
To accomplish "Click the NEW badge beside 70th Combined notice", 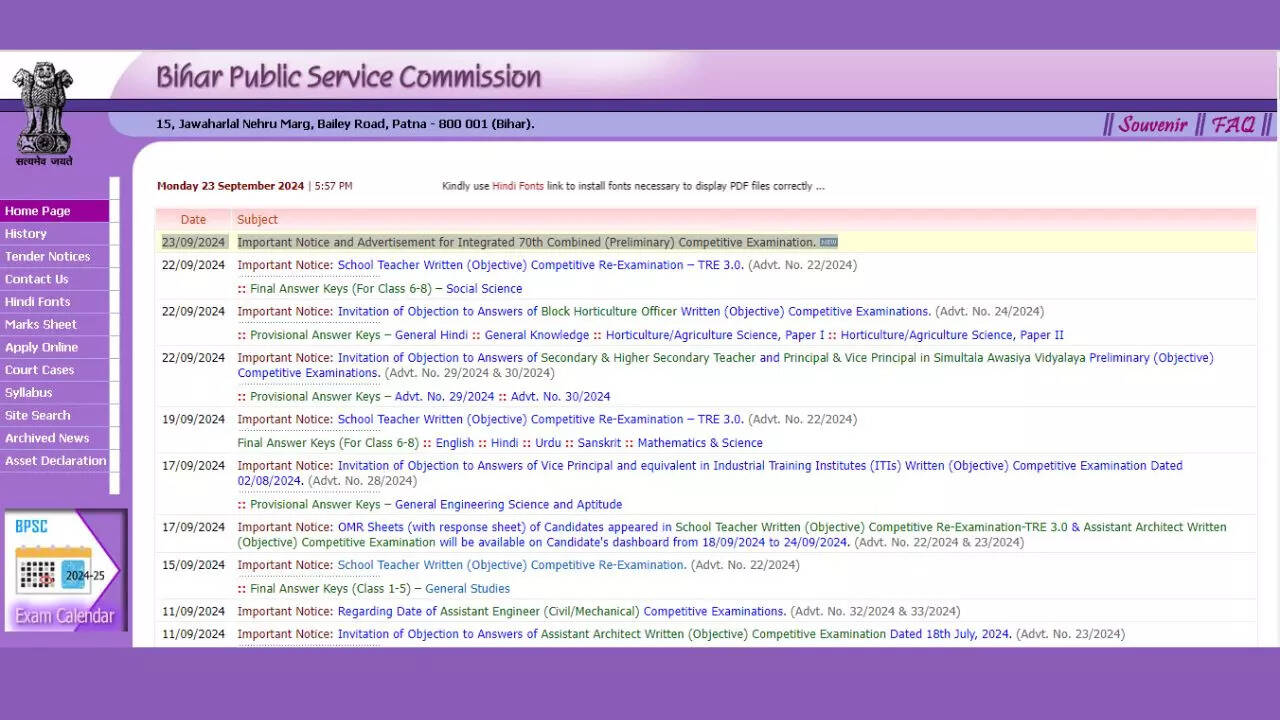I will (828, 242).
